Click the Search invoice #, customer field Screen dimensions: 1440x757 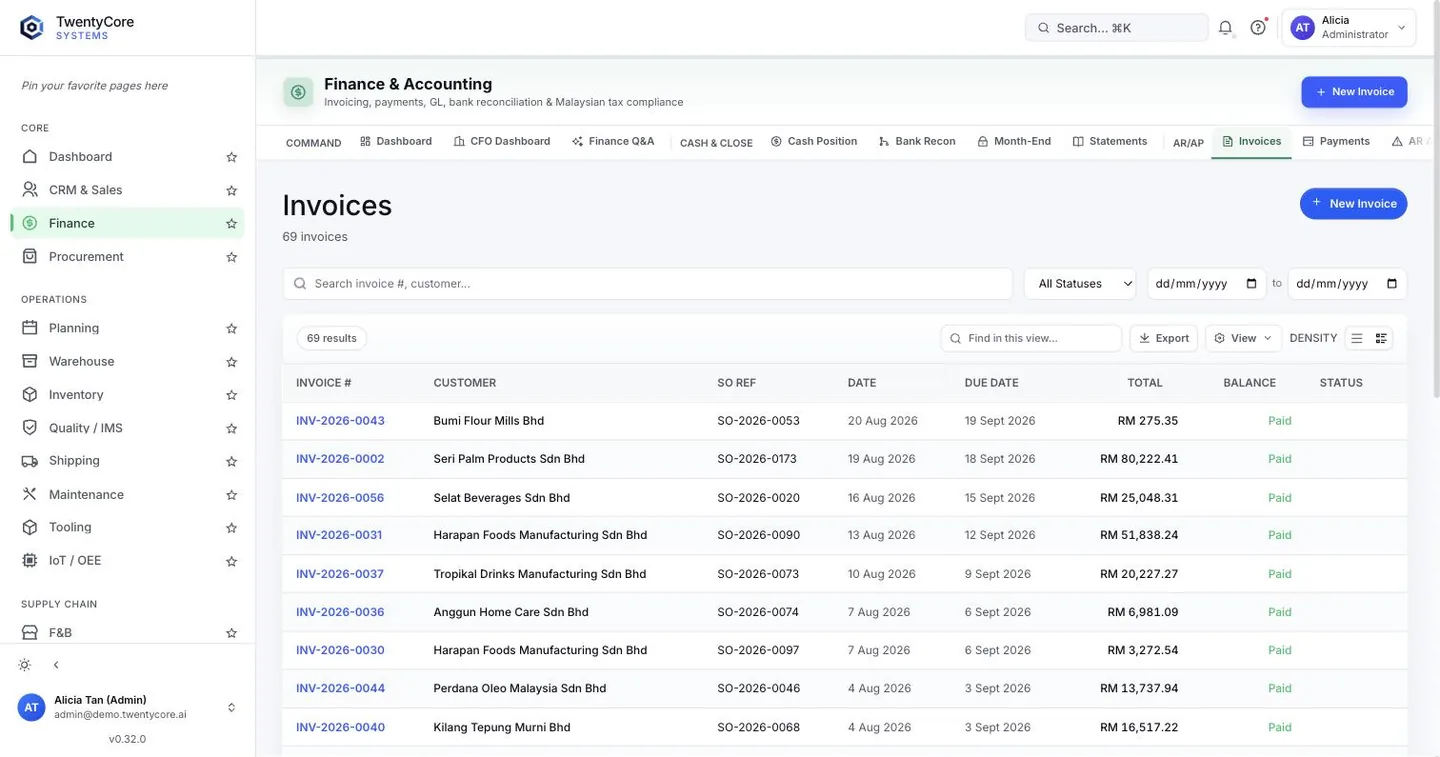(x=647, y=284)
